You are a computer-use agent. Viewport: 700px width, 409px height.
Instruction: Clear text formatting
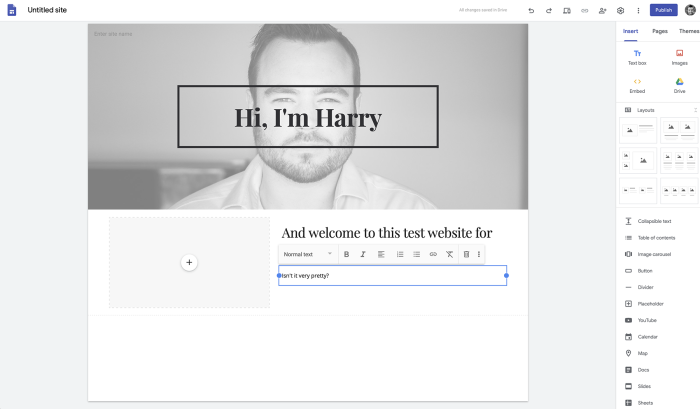pos(450,254)
